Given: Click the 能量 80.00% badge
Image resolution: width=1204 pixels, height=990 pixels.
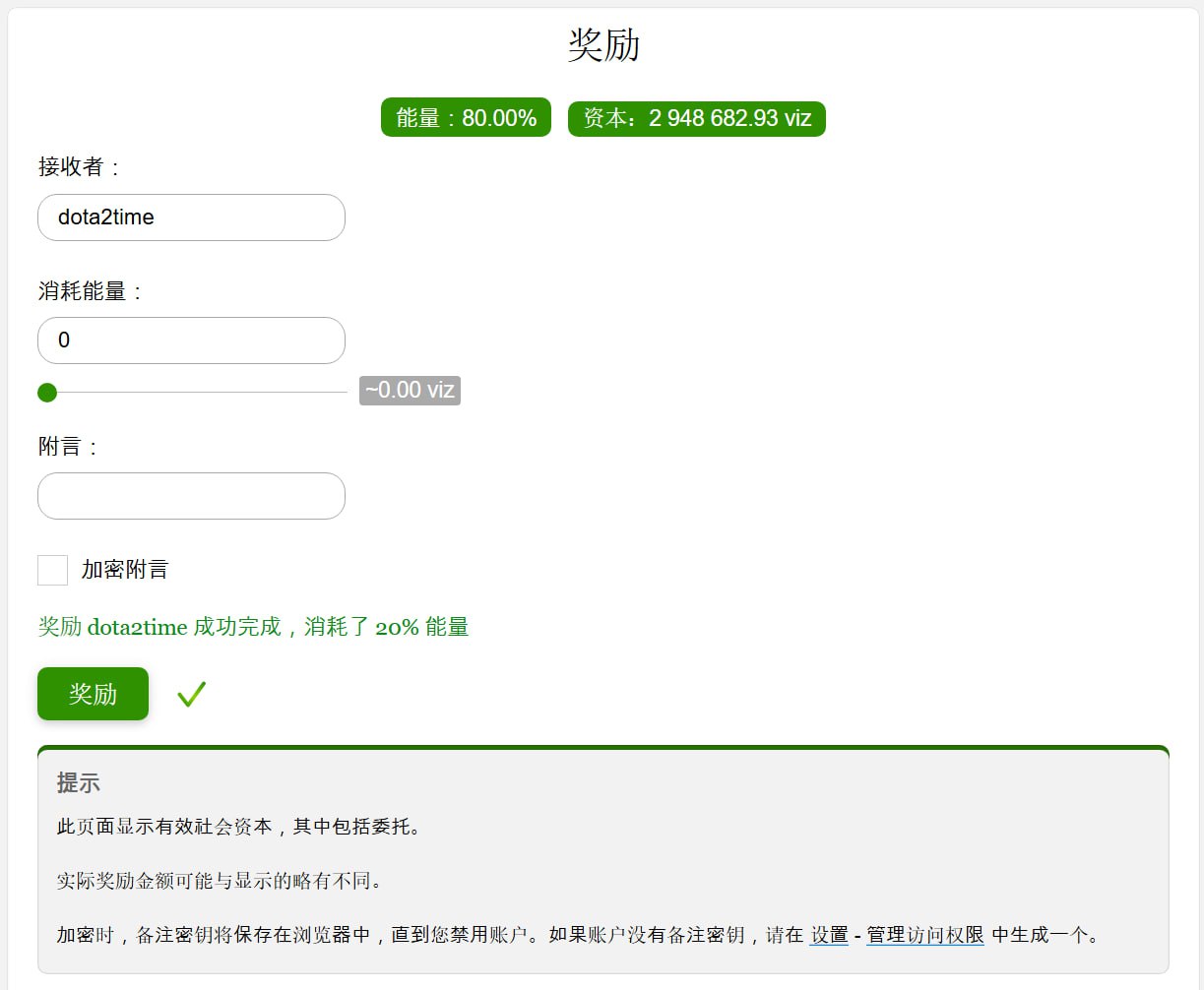Looking at the screenshot, I should pos(466,118).
